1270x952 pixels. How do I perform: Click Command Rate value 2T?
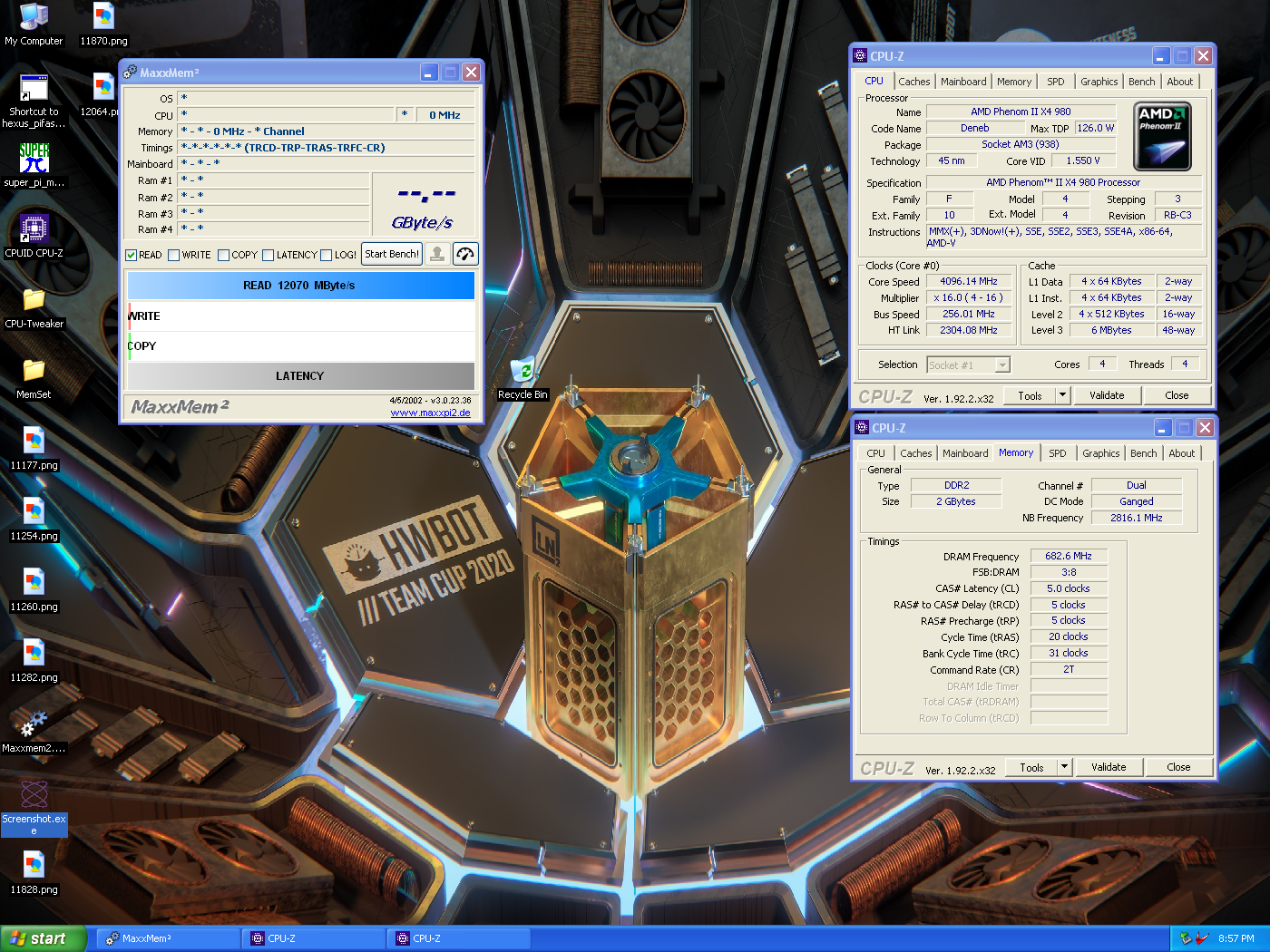click(1069, 669)
